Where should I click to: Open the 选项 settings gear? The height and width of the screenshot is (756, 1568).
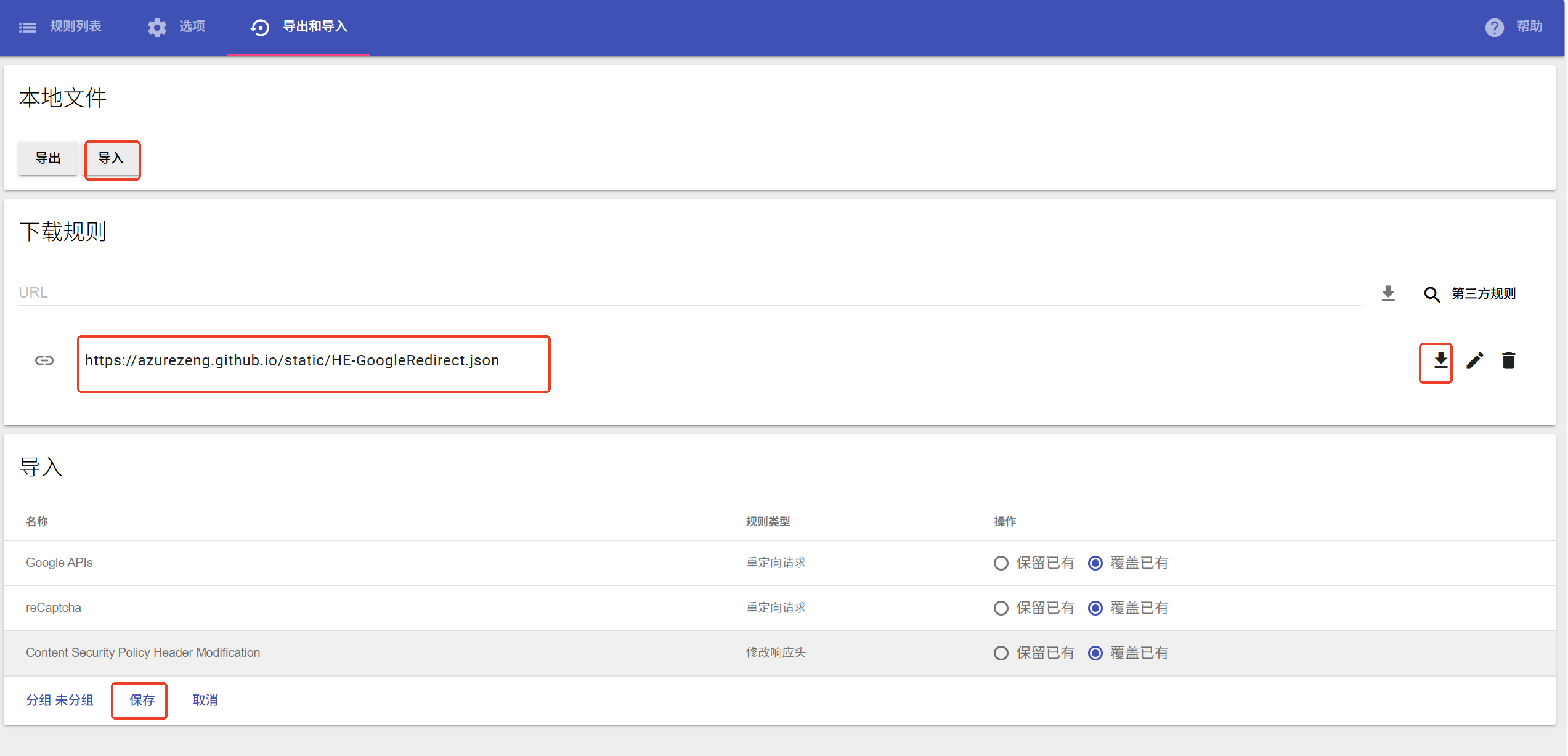[156, 27]
